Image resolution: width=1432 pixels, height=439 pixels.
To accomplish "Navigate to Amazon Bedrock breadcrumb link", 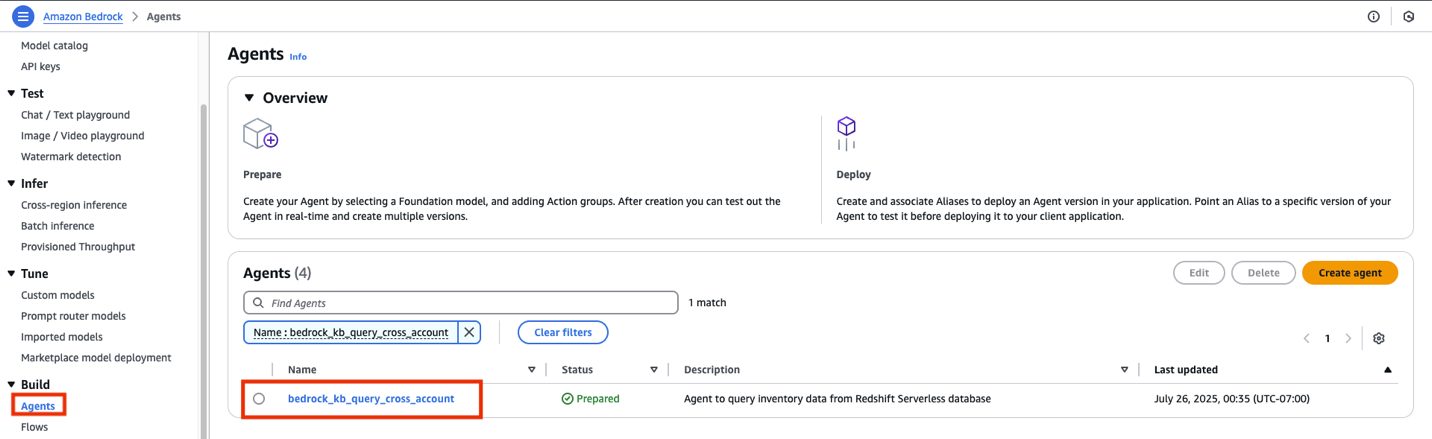I will coord(83,17).
